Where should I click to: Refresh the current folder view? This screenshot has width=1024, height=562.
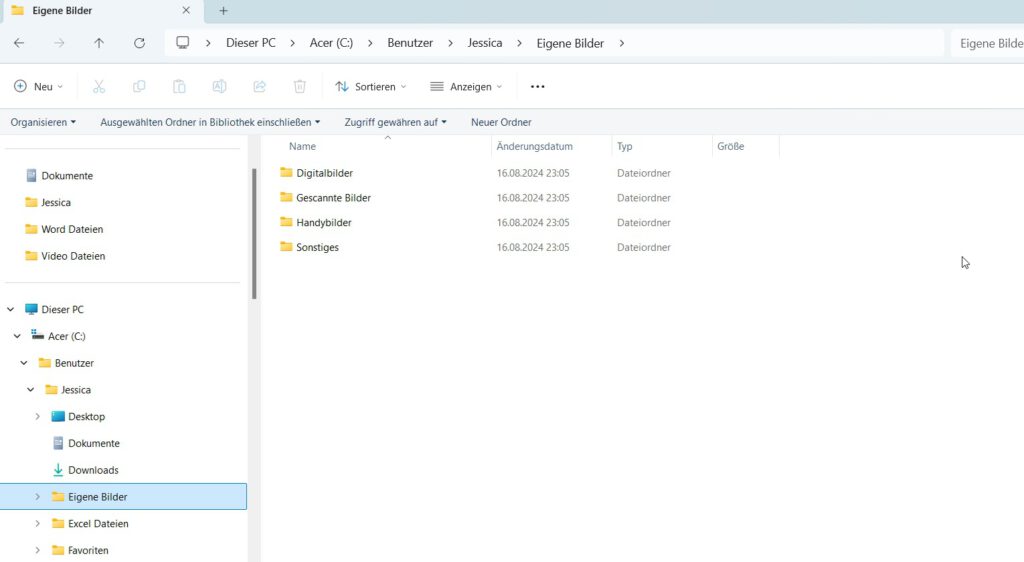point(139,43)
